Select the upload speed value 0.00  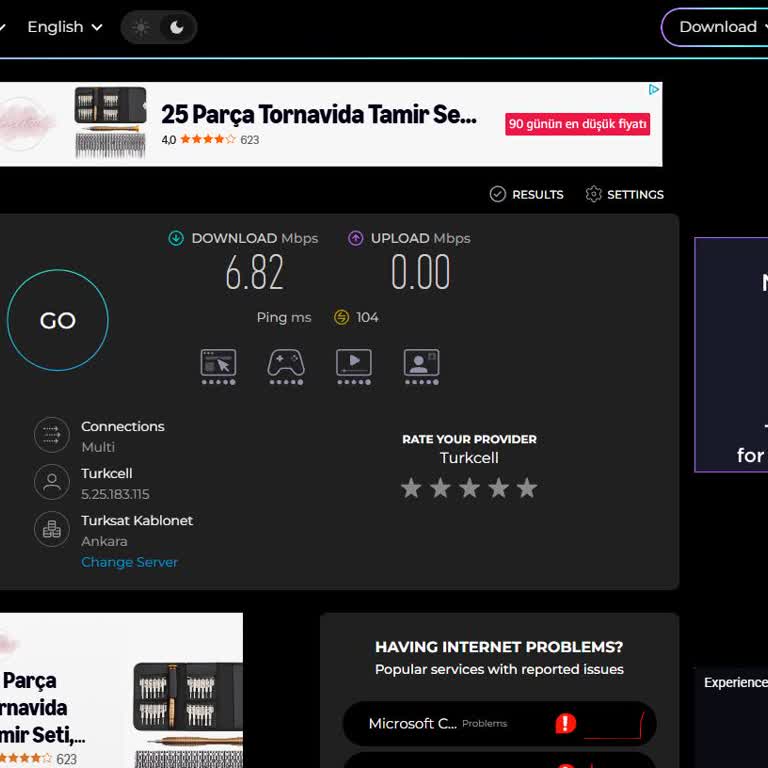[420, 272]
